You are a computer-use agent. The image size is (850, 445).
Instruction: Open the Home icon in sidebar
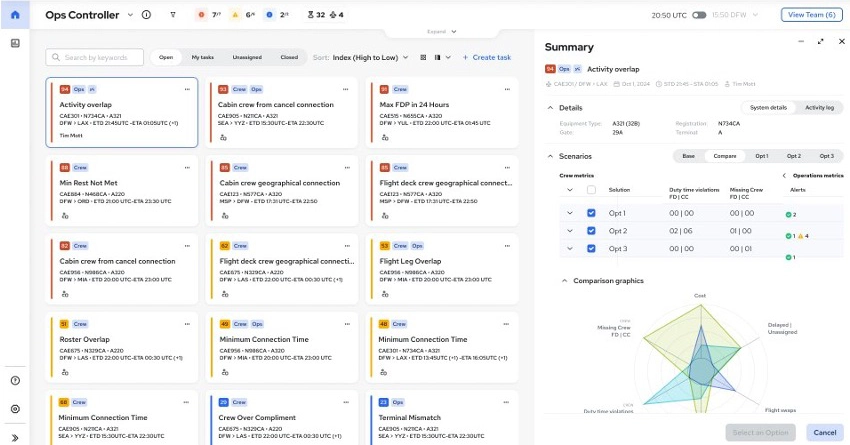pyautogui.click(x=15, y=15)
